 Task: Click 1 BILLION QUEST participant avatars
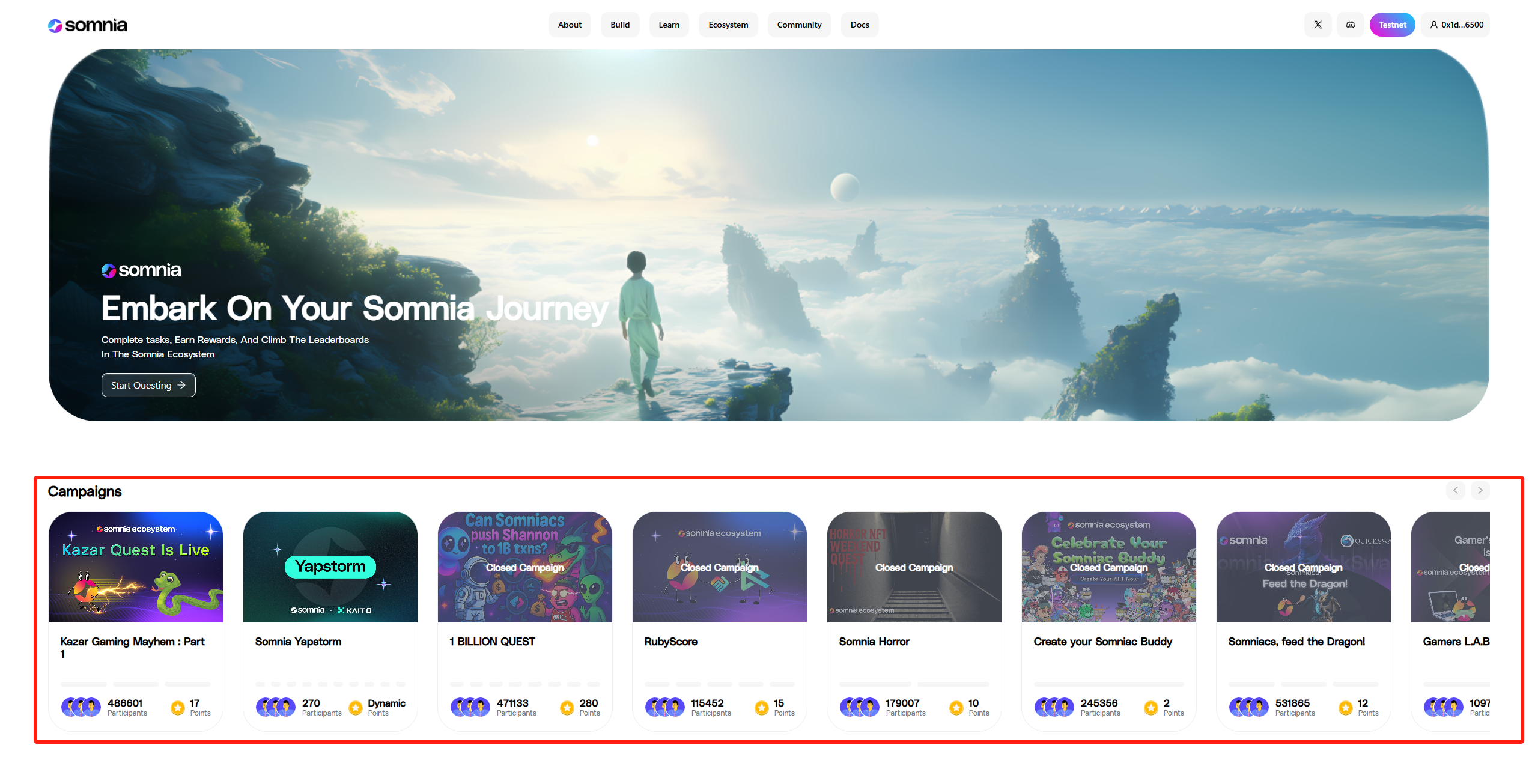pos(470,707)
